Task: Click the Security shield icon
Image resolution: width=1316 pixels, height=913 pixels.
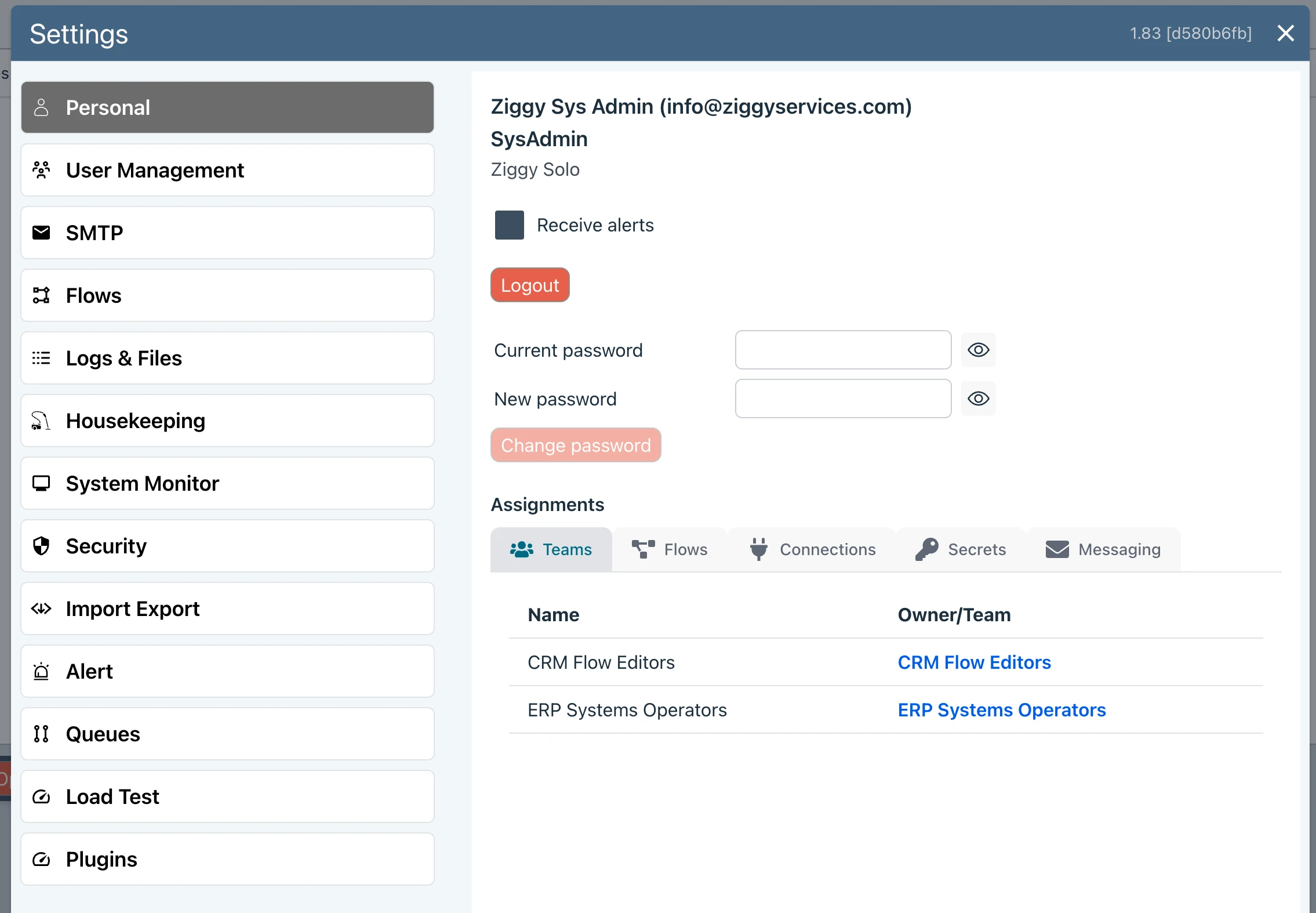Action: tap(41, 546)
